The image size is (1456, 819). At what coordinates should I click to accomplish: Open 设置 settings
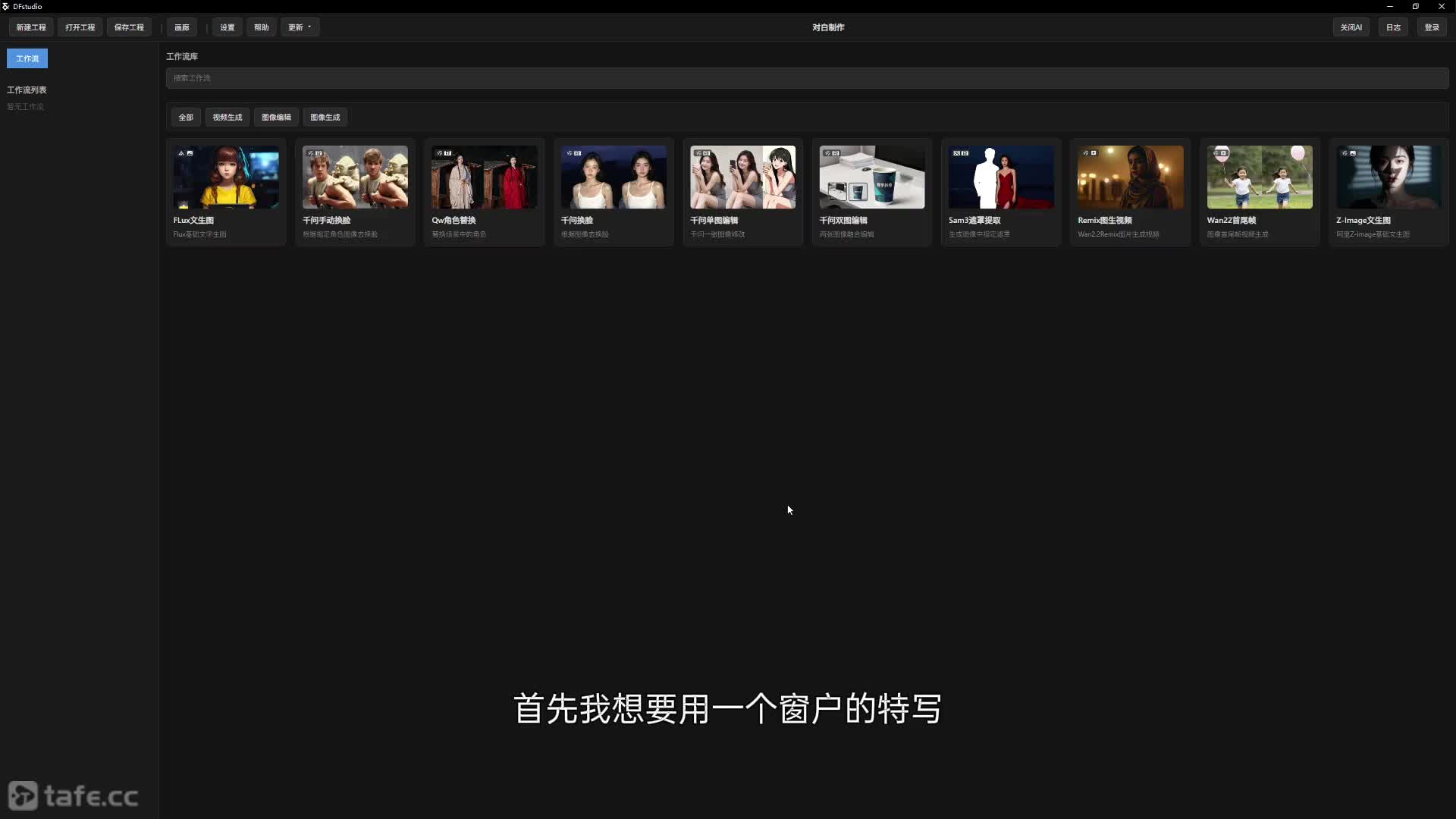(x=227, y=27)
